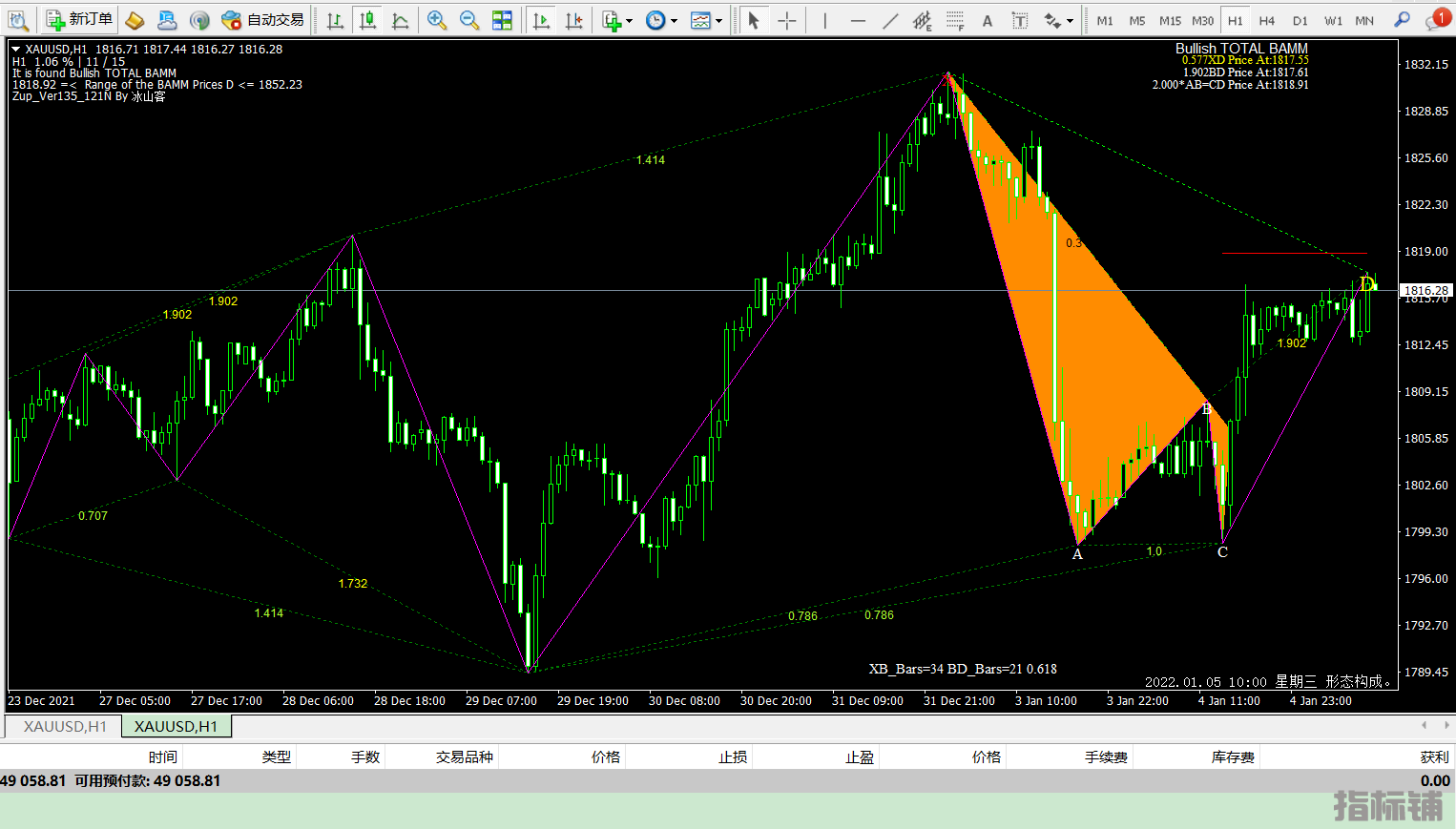Click the 0.707 ratio label
Screen dimensions: 1456x829
(x=93, y=515)
